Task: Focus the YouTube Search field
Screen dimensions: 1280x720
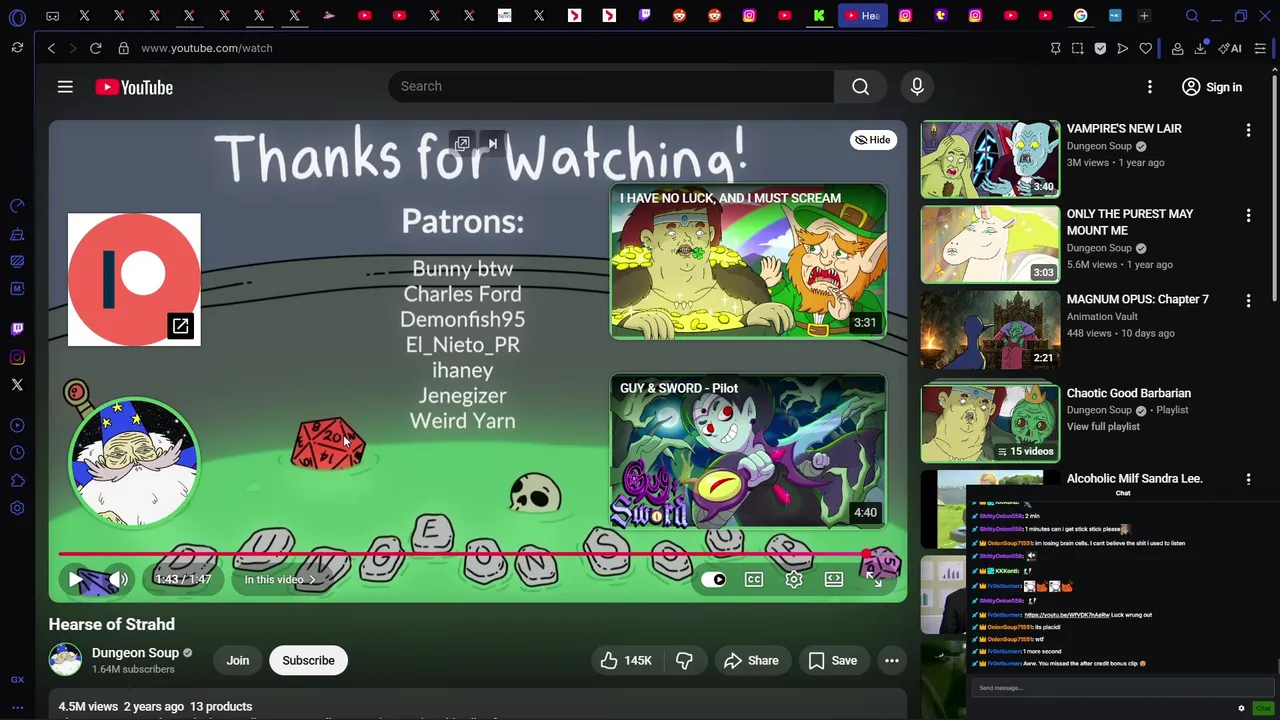Action: 612,87
